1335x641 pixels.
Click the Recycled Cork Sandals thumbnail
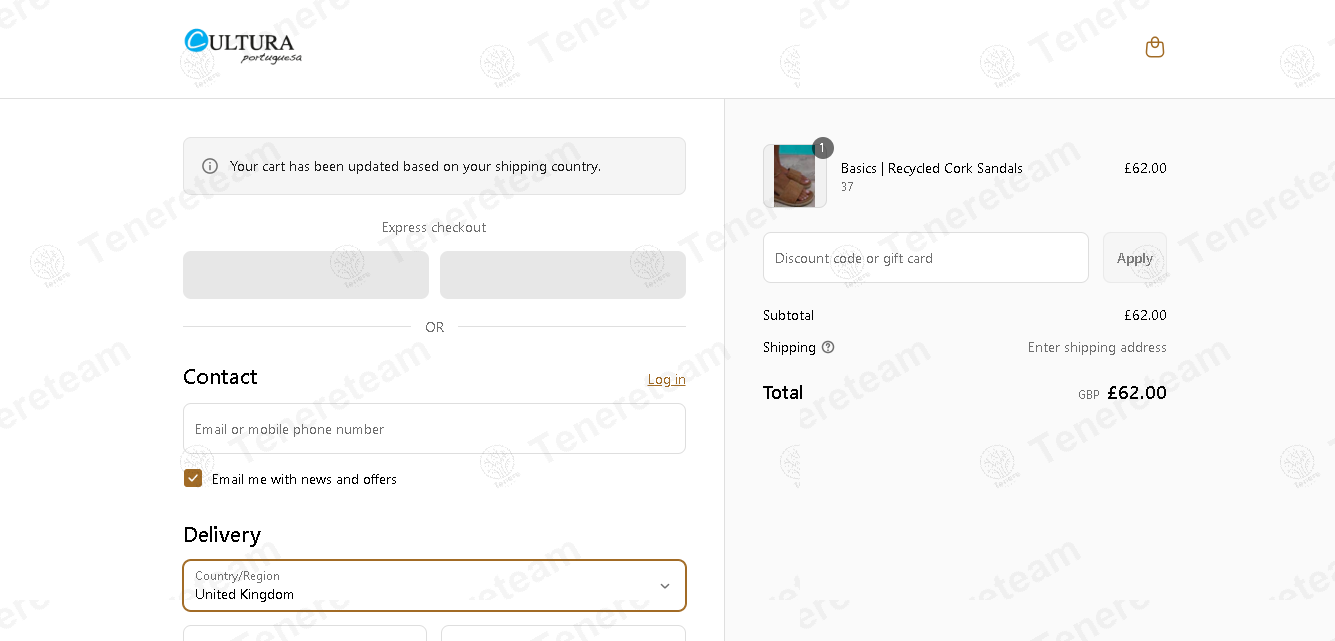coord(795,176)
